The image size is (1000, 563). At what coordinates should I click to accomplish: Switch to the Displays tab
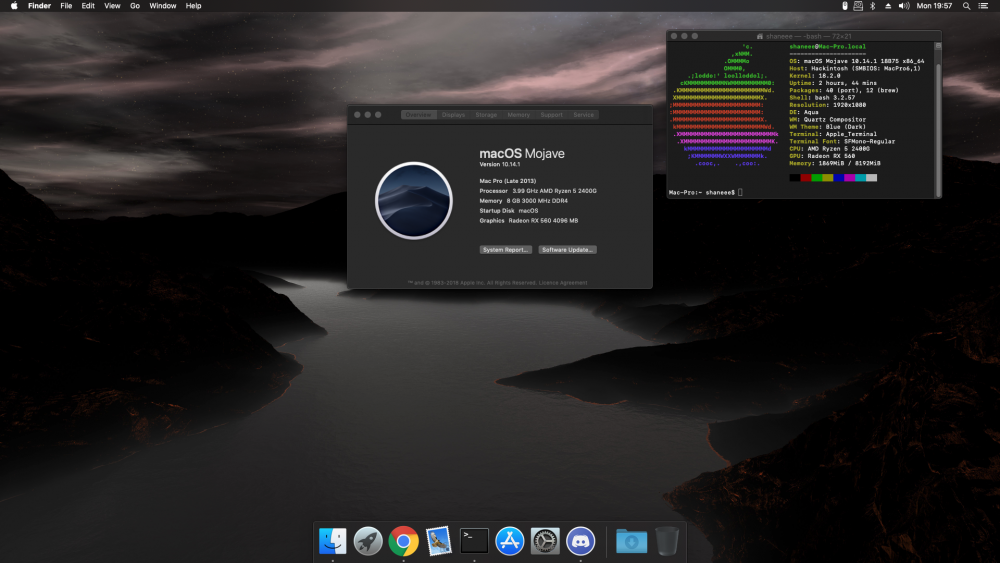tap(453, 115)
